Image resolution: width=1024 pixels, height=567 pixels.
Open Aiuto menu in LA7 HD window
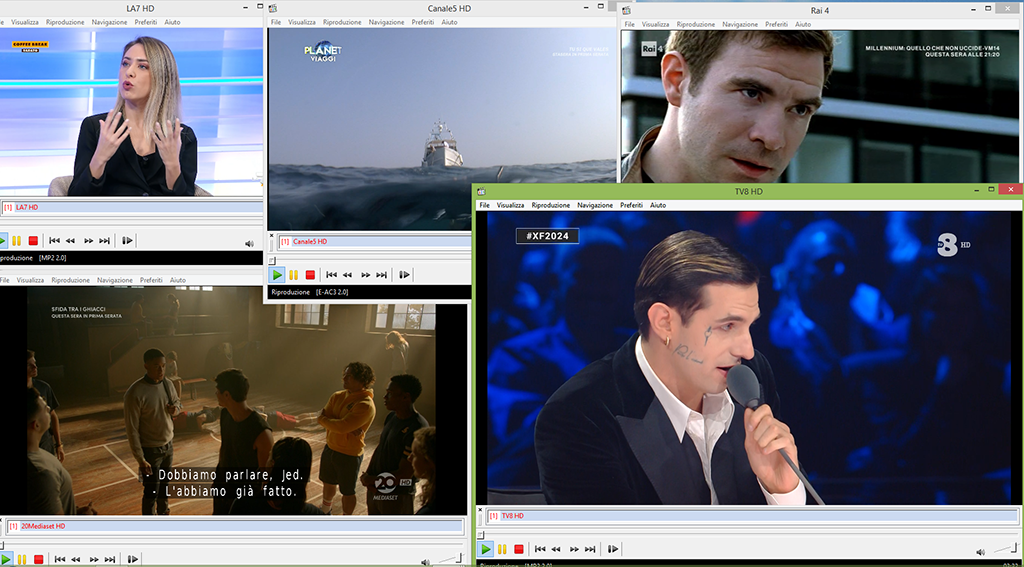pos(172,22)
